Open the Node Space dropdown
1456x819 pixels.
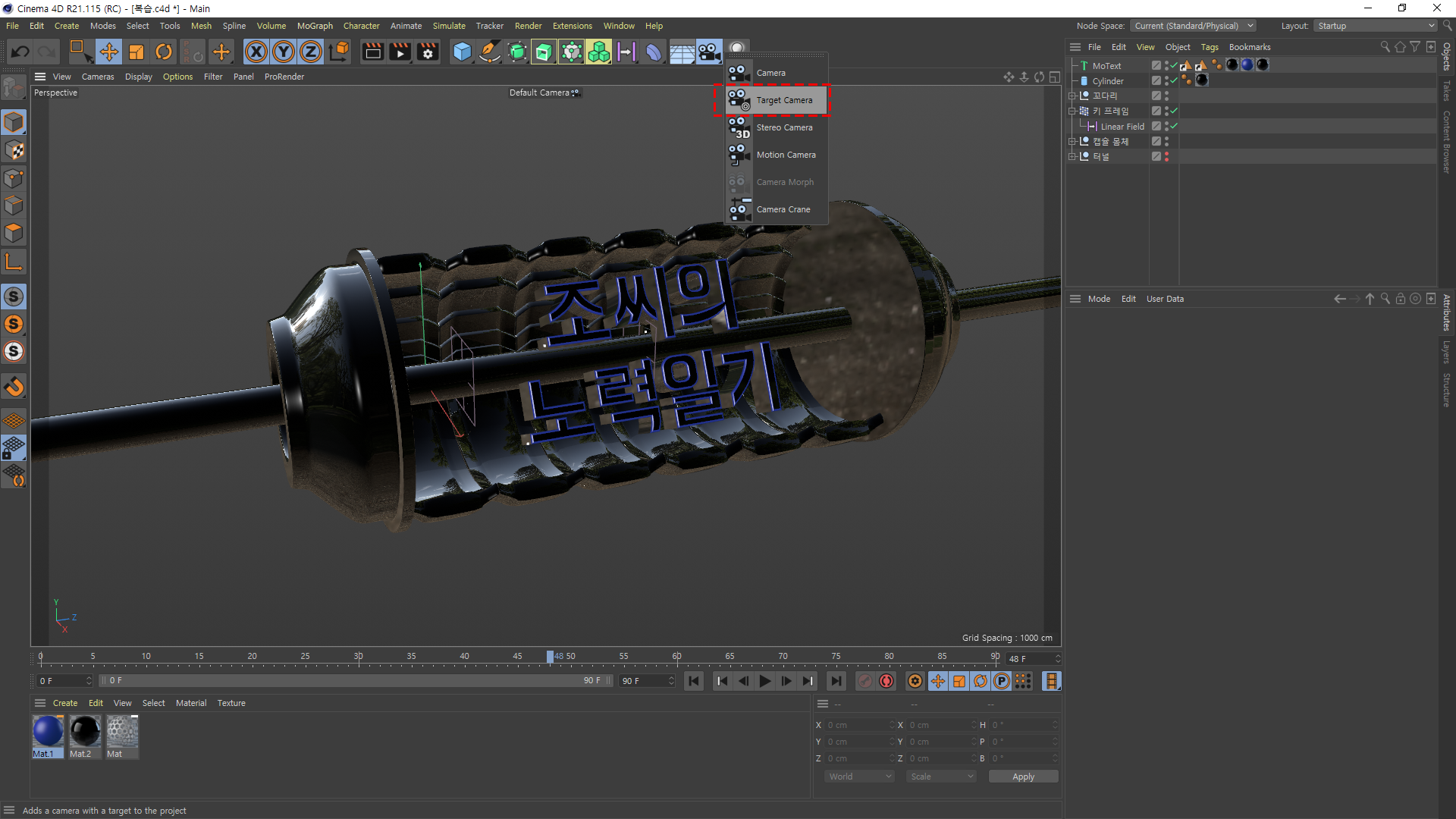[1194, 26]
